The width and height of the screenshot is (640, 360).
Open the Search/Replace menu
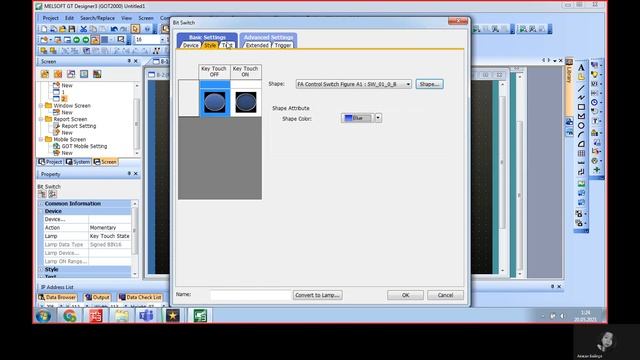97,18
